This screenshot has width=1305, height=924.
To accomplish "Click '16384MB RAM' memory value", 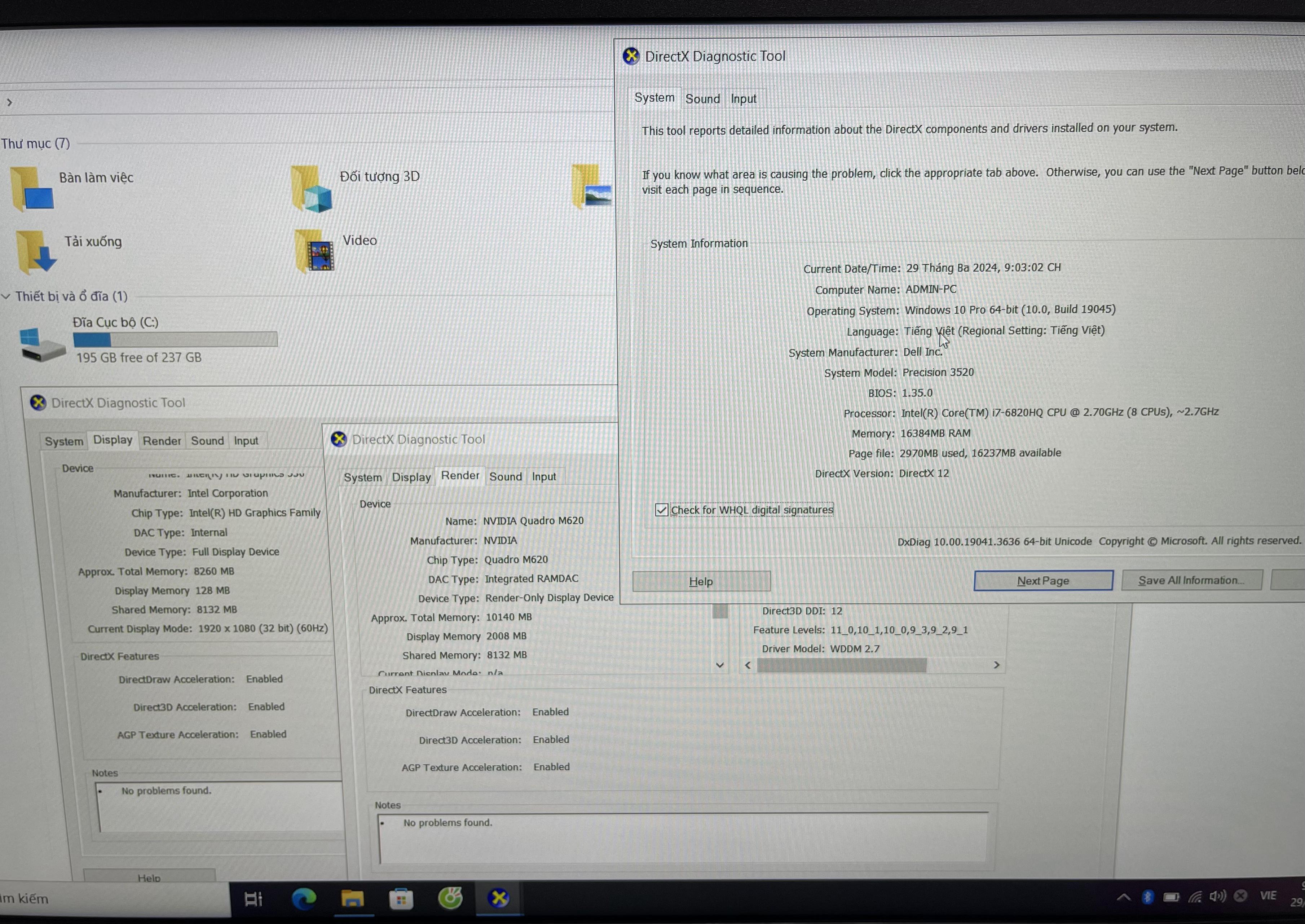I will coord(935,433).
